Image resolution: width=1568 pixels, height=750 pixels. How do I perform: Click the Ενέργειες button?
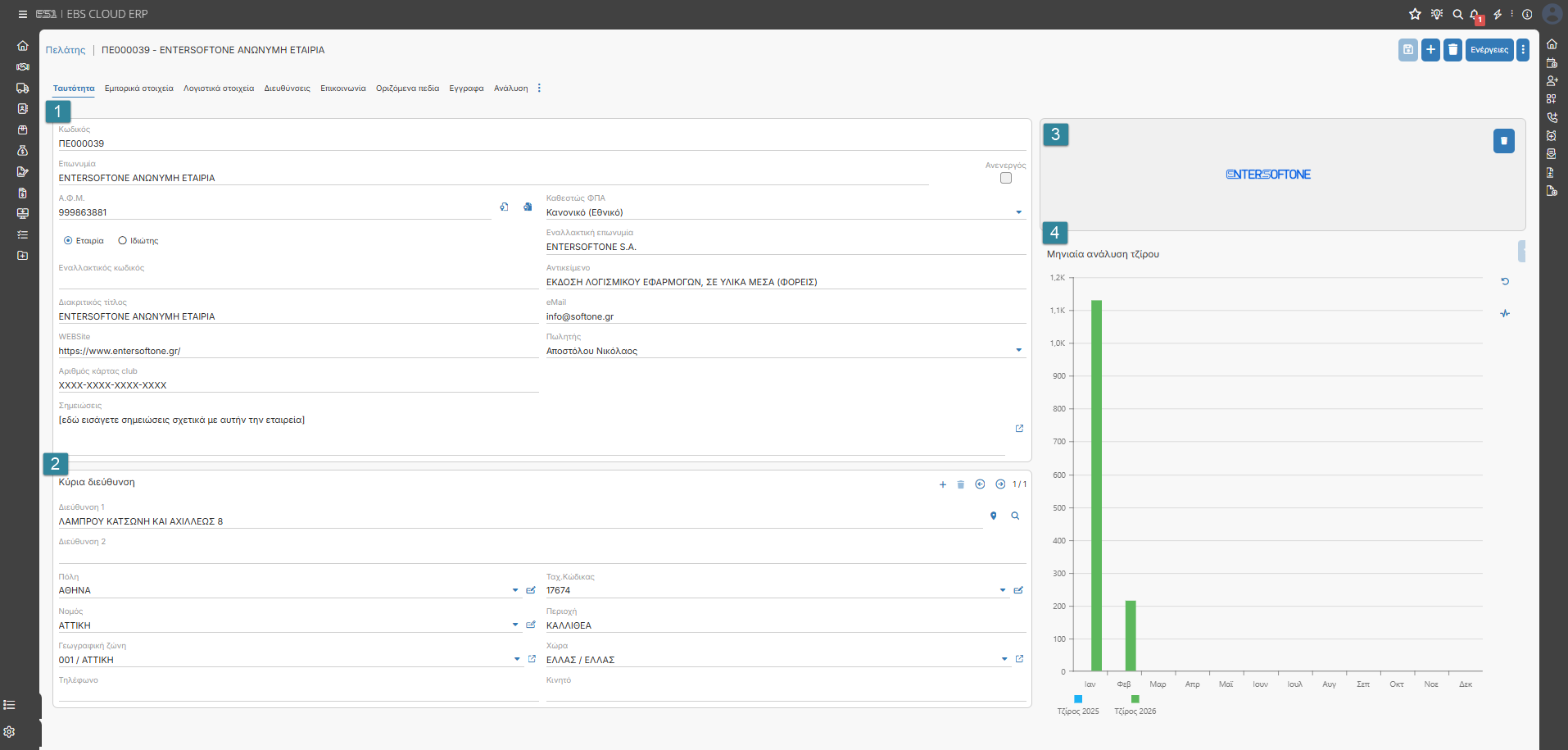pyautogui.click(x=1489, y=50)
